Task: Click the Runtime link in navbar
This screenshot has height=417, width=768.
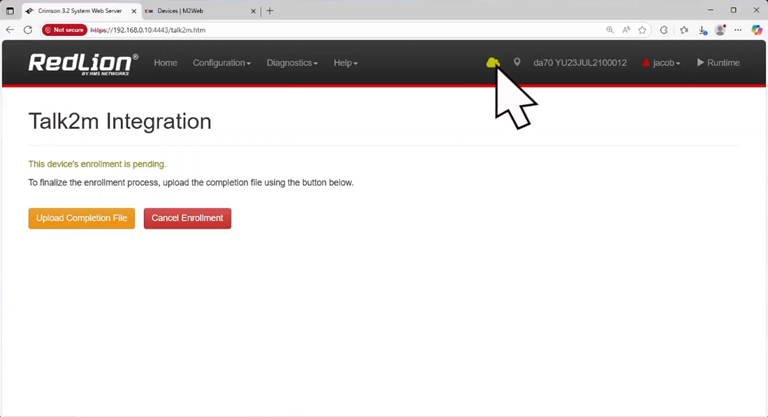Action: [x=718, y=63]
